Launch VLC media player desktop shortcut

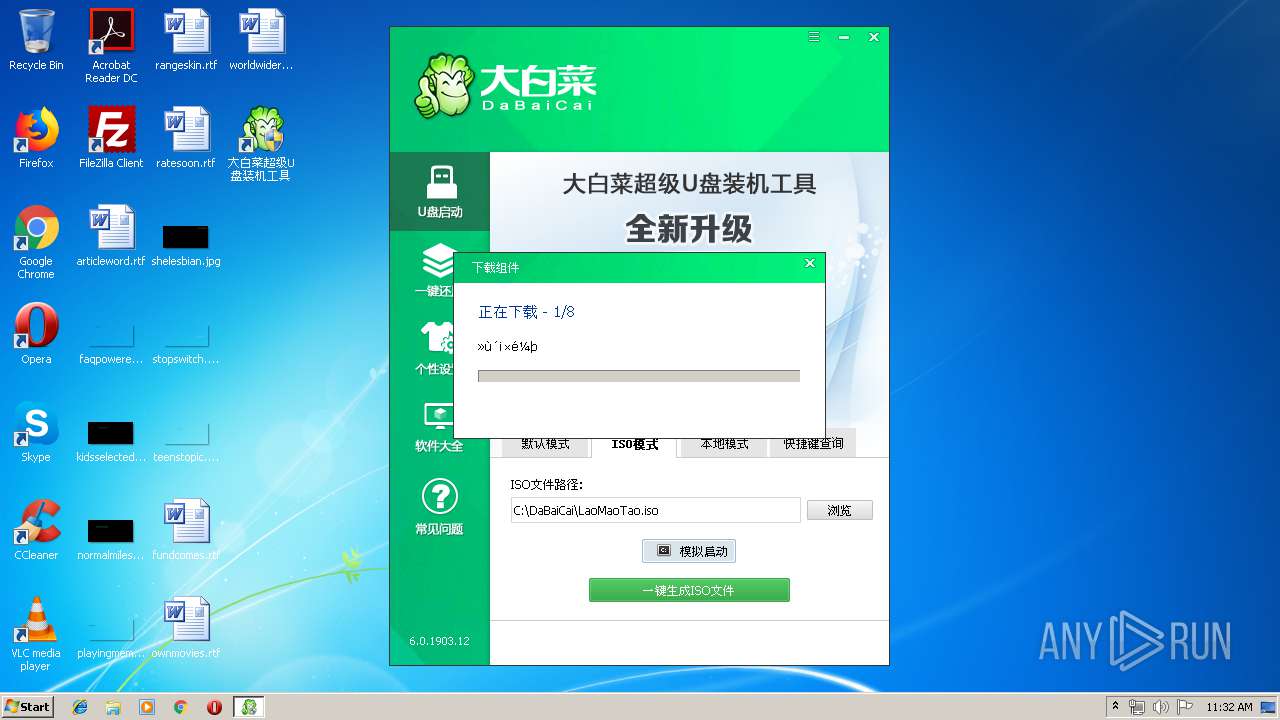click(36, 635)
